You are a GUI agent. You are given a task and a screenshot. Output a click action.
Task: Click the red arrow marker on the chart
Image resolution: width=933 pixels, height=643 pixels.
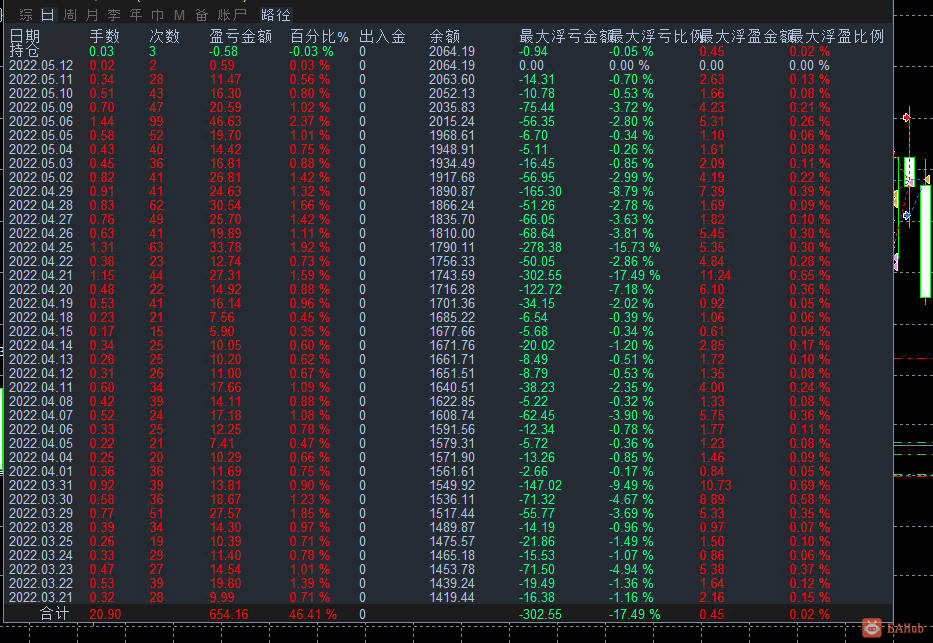tap(906, 118)
